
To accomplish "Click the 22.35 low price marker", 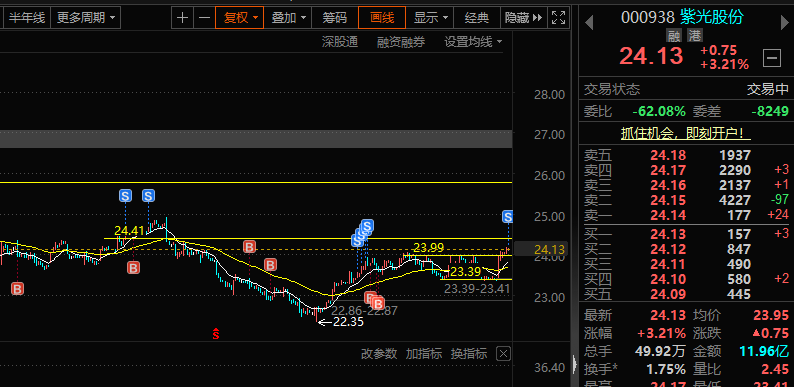I will click(x=348, y=322).
